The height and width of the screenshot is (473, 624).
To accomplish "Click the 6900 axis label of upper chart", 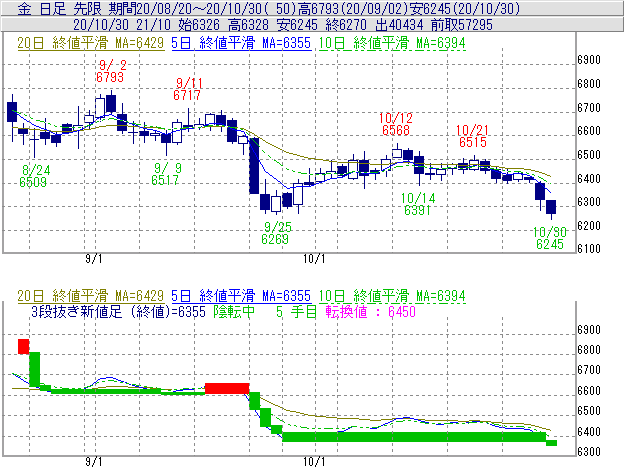I will click(589, 60).
